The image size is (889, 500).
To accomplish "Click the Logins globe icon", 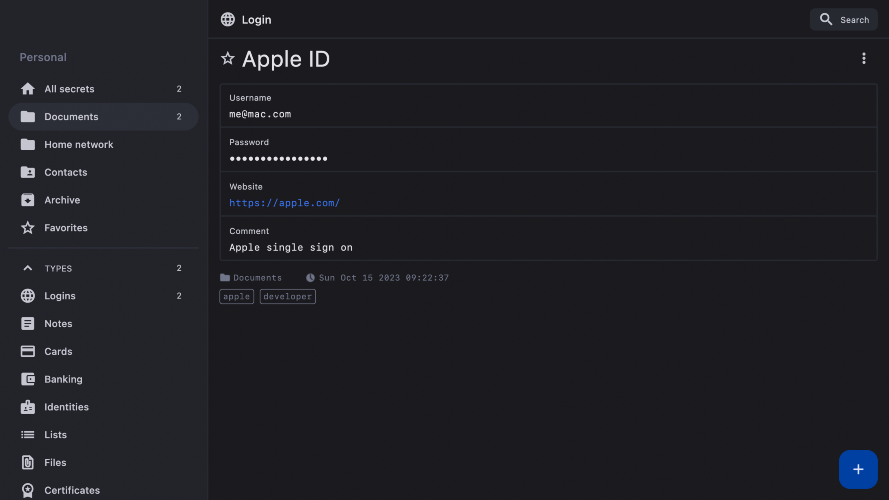I will tap(27, 296).
